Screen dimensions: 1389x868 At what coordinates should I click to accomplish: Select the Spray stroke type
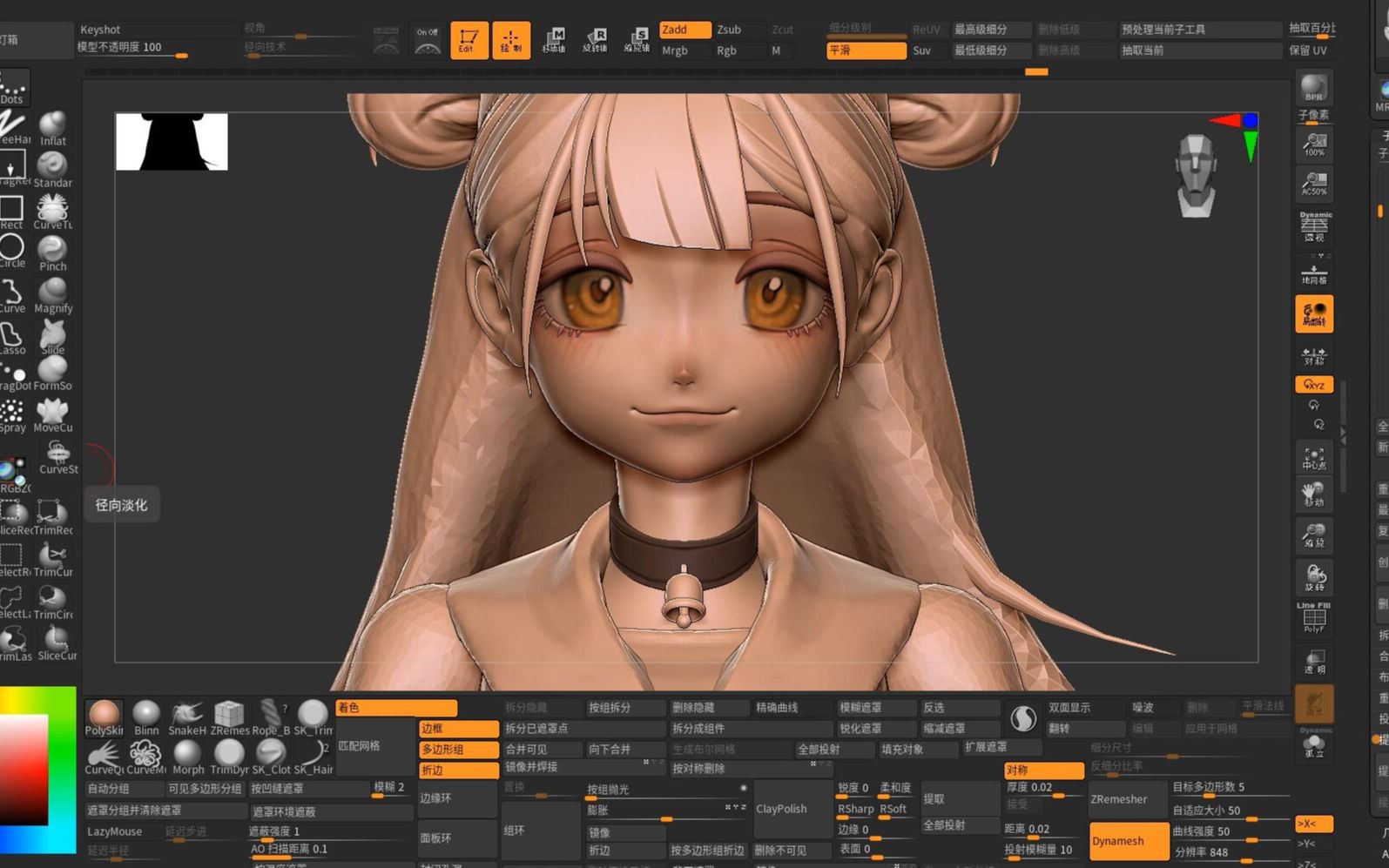click(x=12, y=415)
